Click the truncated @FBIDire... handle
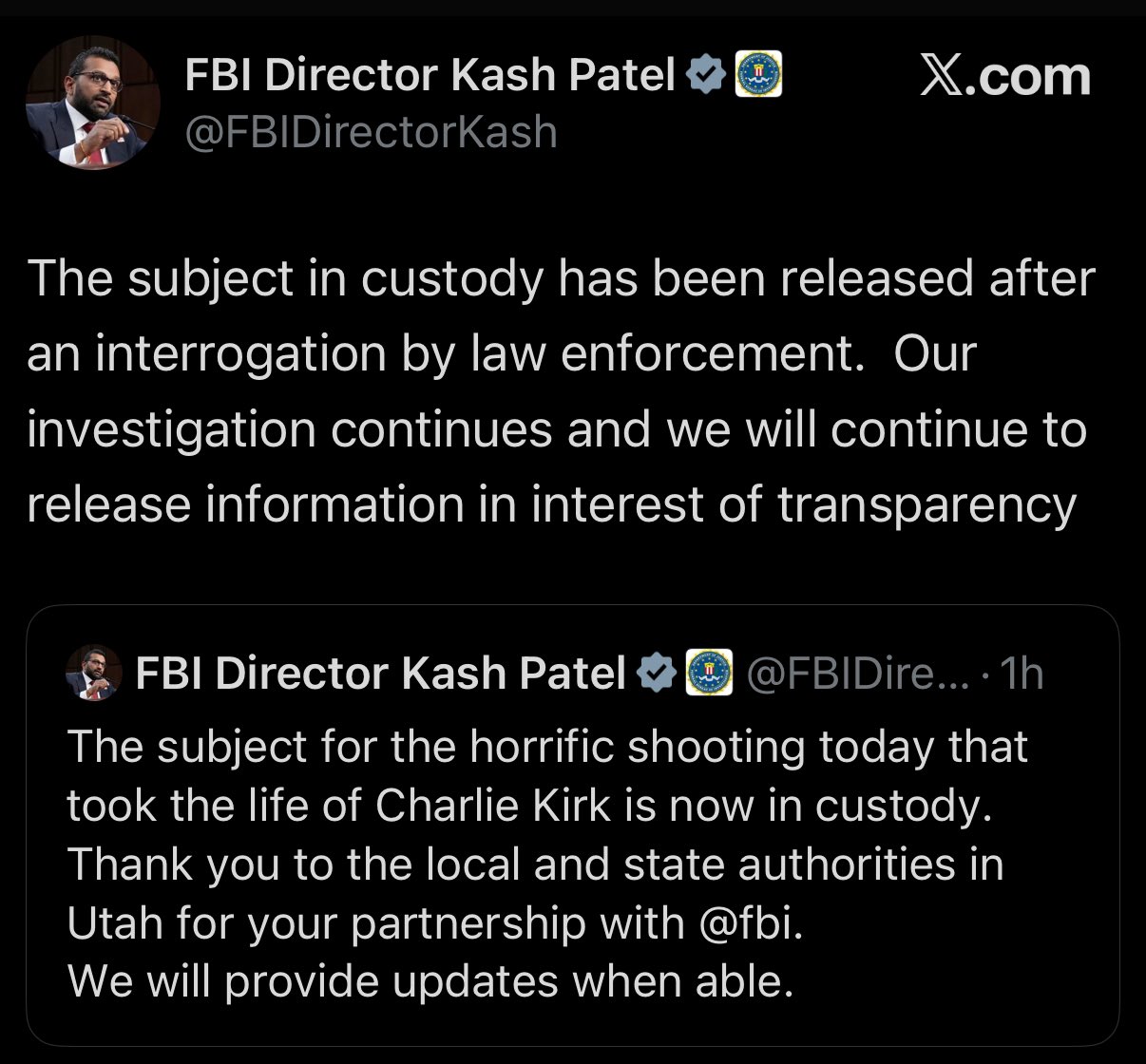Screen dimensions: 1146x1064 click(x=858, y=674)
